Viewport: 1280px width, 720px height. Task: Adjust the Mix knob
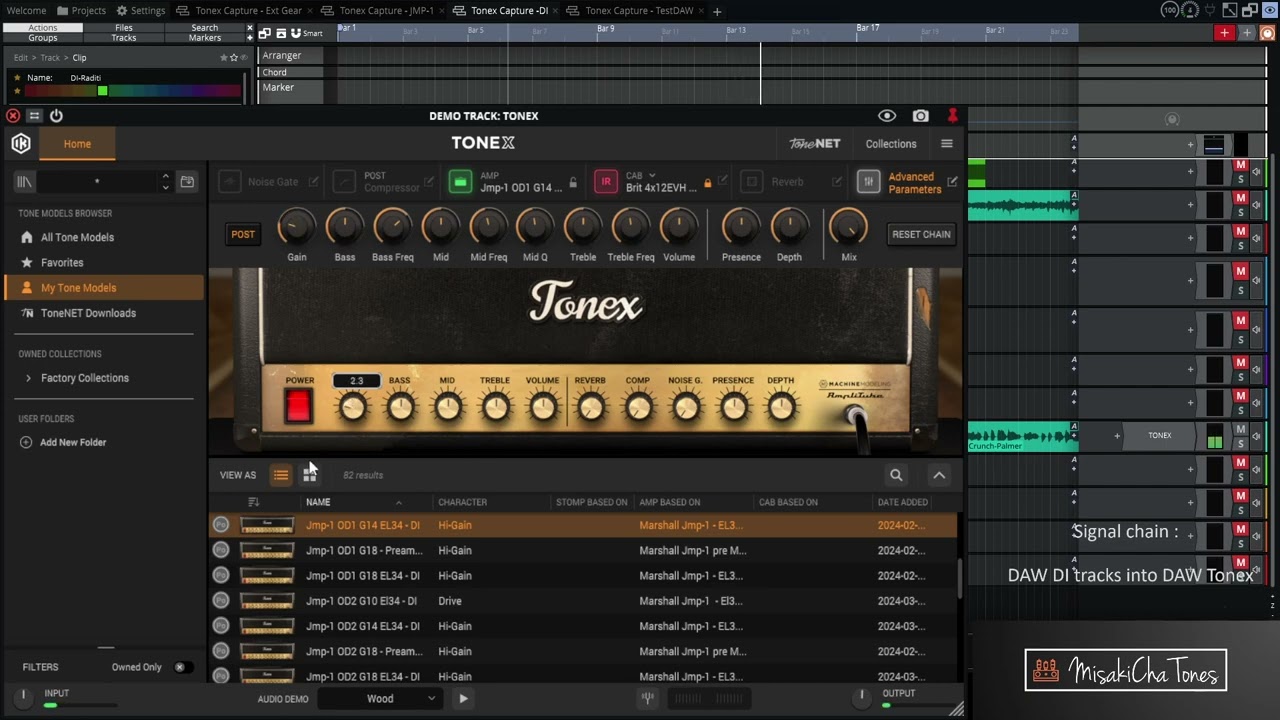coord(848,228)
